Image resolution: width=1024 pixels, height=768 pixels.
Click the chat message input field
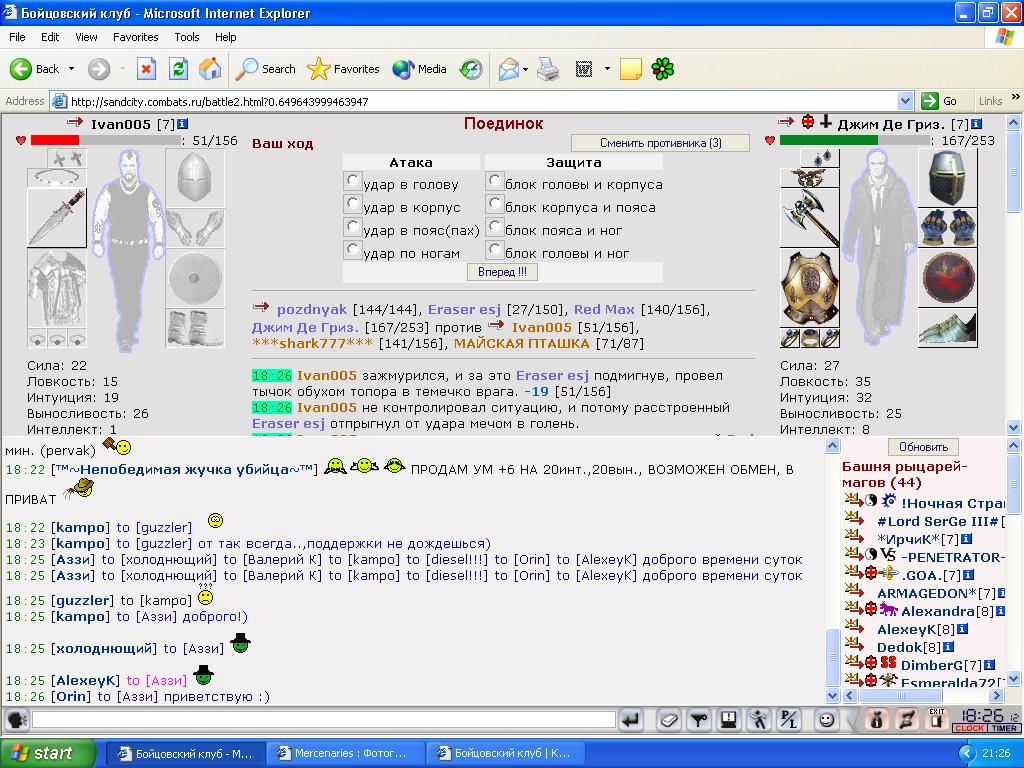(x=323, y=720)
